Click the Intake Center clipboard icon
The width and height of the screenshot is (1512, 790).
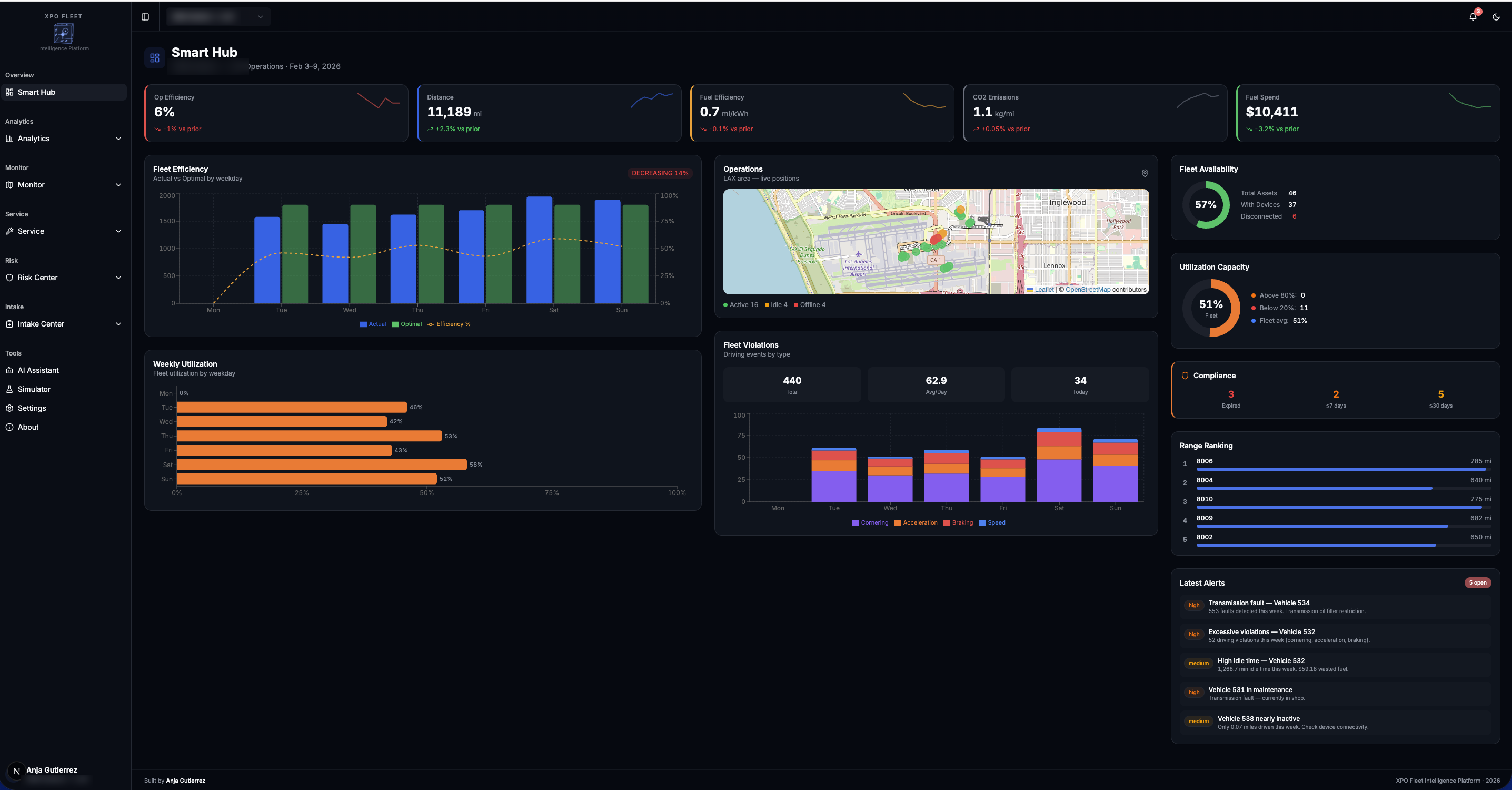click(x=9, y=323)
